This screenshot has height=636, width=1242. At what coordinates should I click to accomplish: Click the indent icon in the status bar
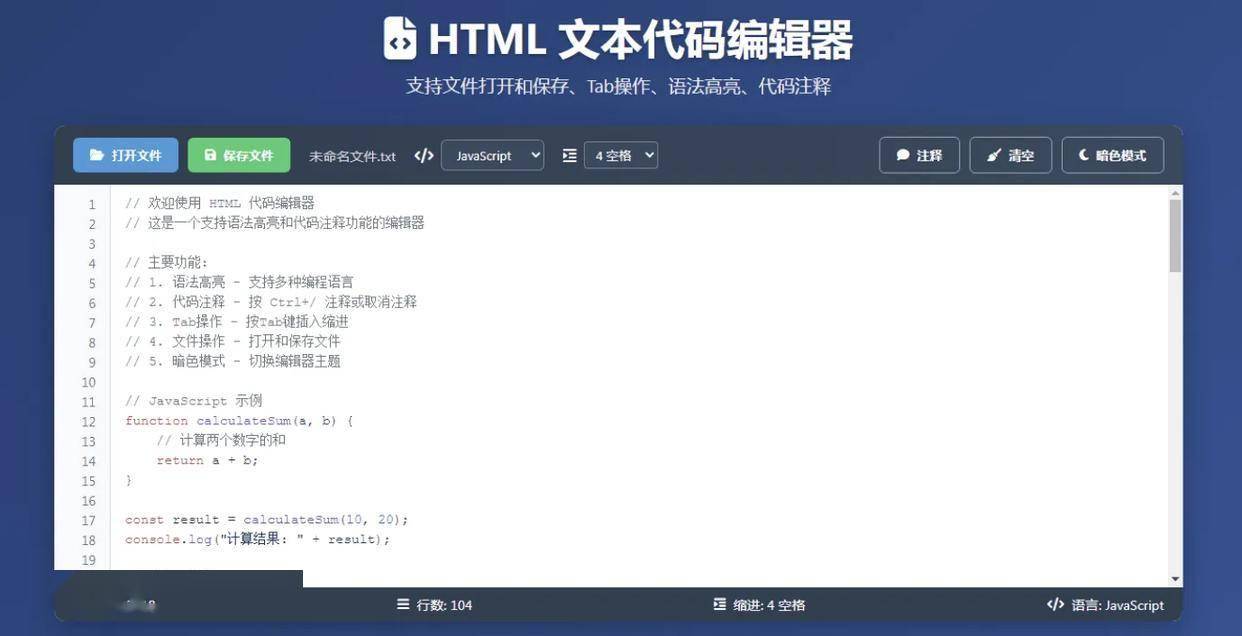[x=720, y=605]
